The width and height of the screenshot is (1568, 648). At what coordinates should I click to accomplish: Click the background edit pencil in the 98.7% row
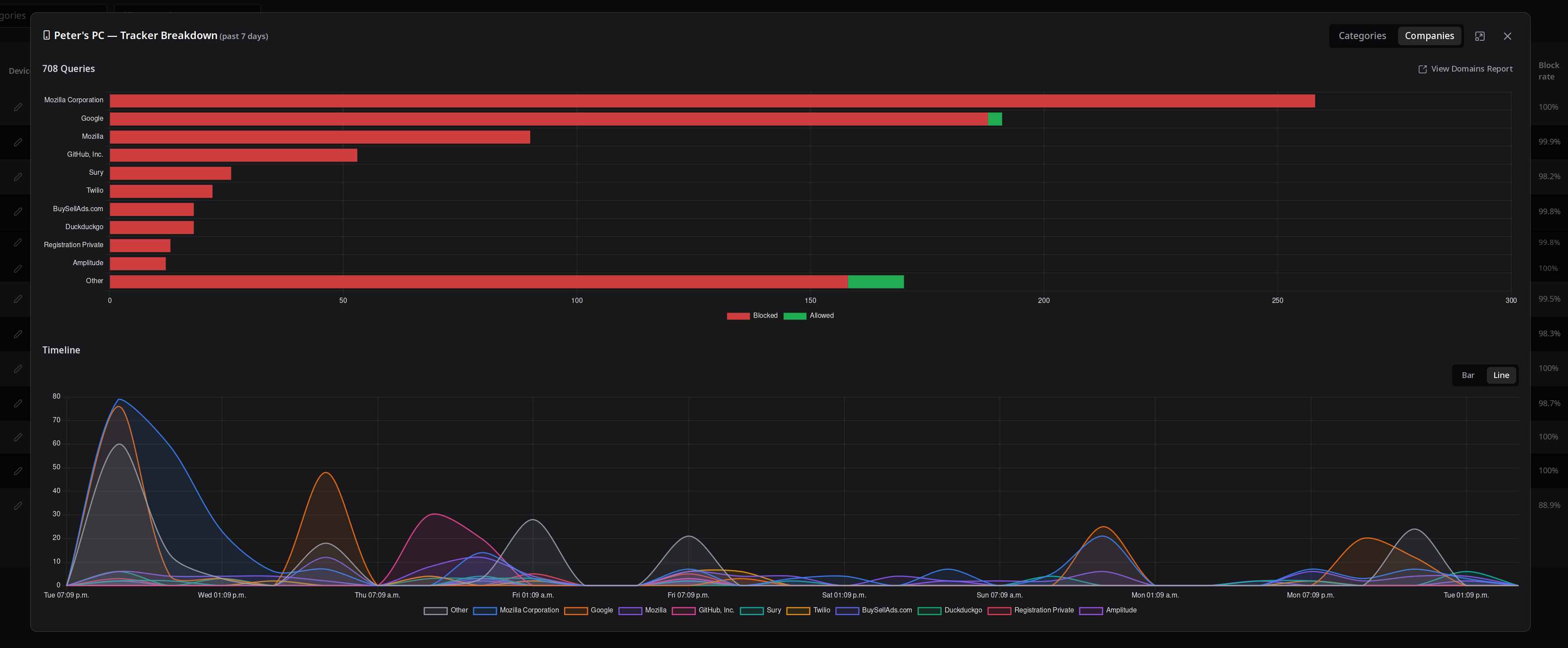point(18,403)
